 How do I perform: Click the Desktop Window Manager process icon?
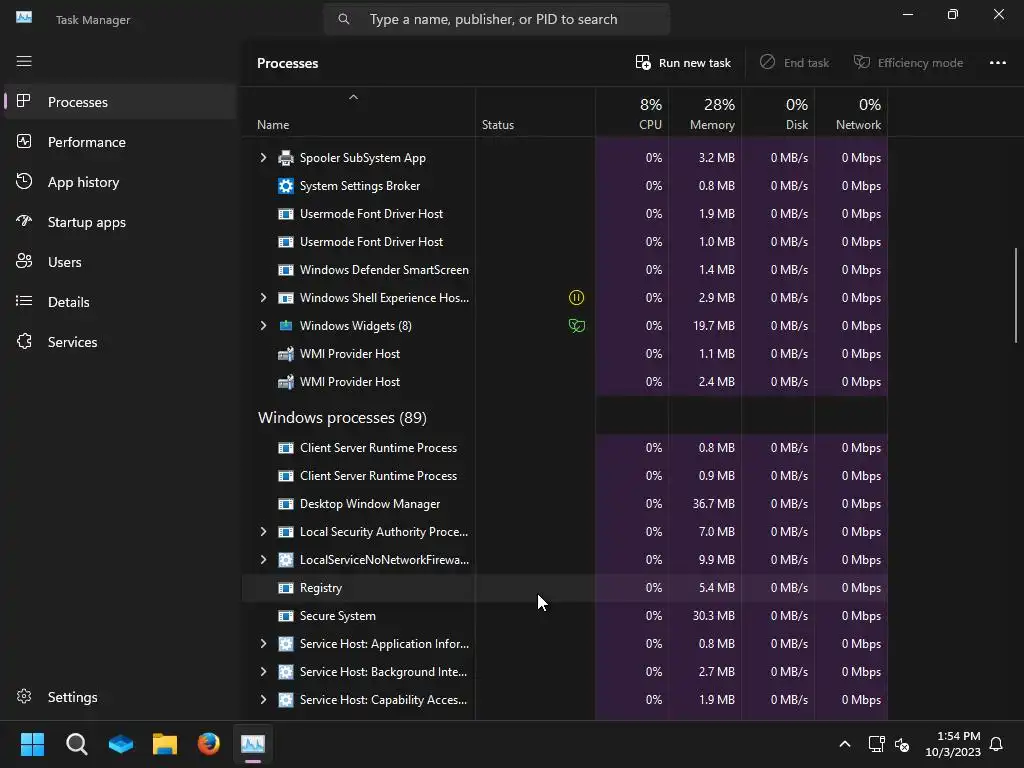pyautogui.click(x=285, y=504)
